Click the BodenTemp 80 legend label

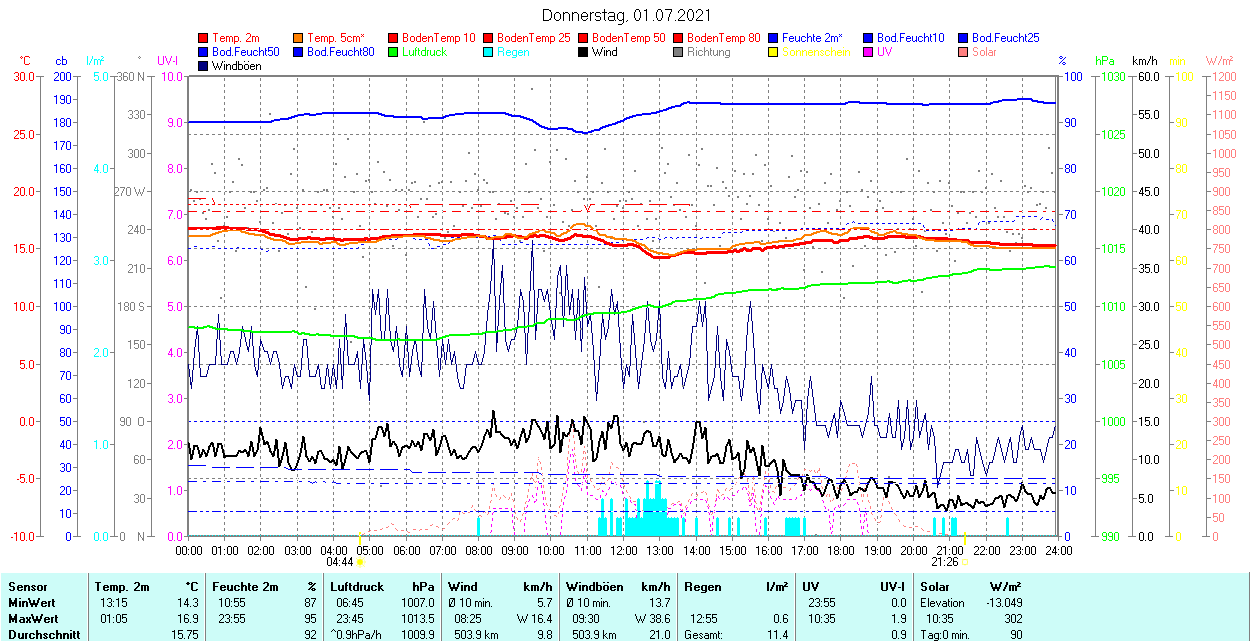[x=724, y=38]
